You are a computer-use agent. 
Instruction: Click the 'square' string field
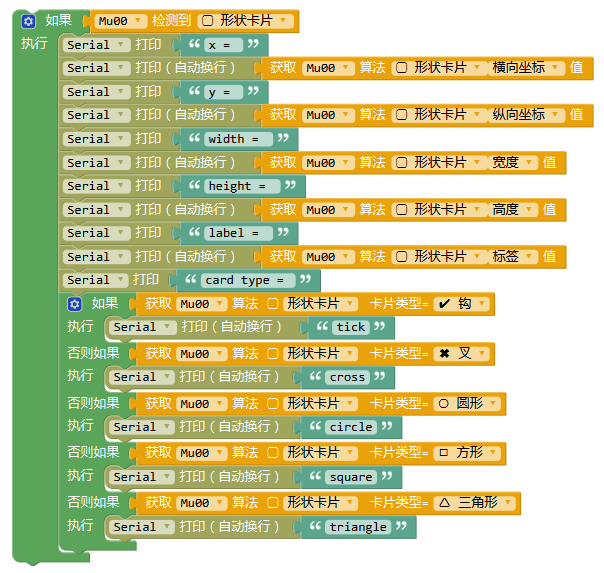point(351,477)
